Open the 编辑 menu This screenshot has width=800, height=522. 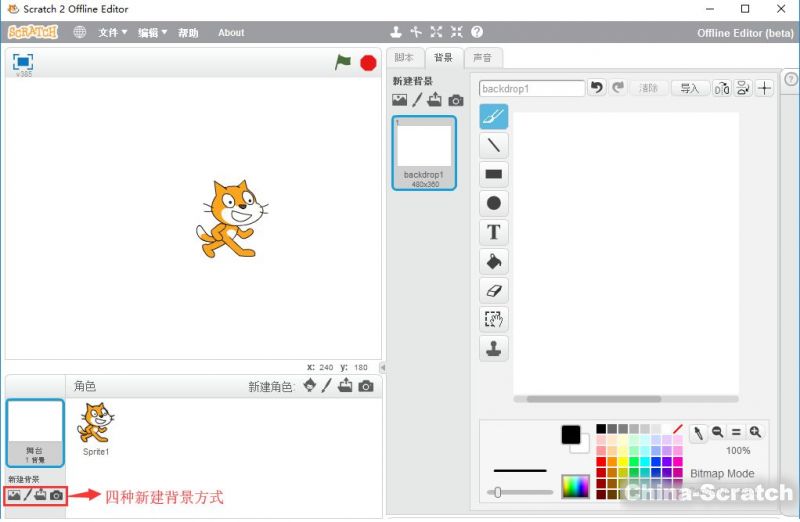[152, 32]
